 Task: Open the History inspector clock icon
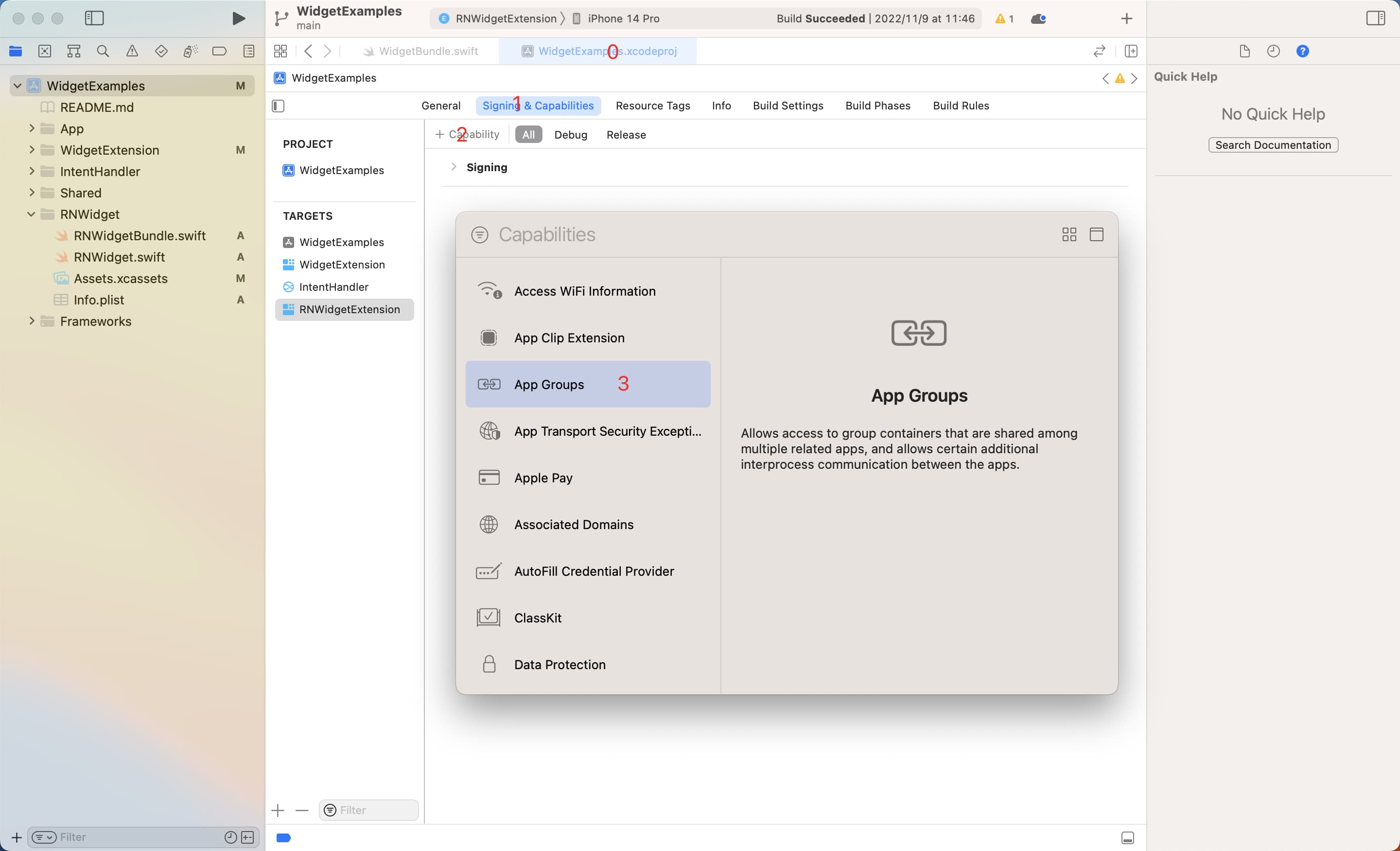[1273, 51]
